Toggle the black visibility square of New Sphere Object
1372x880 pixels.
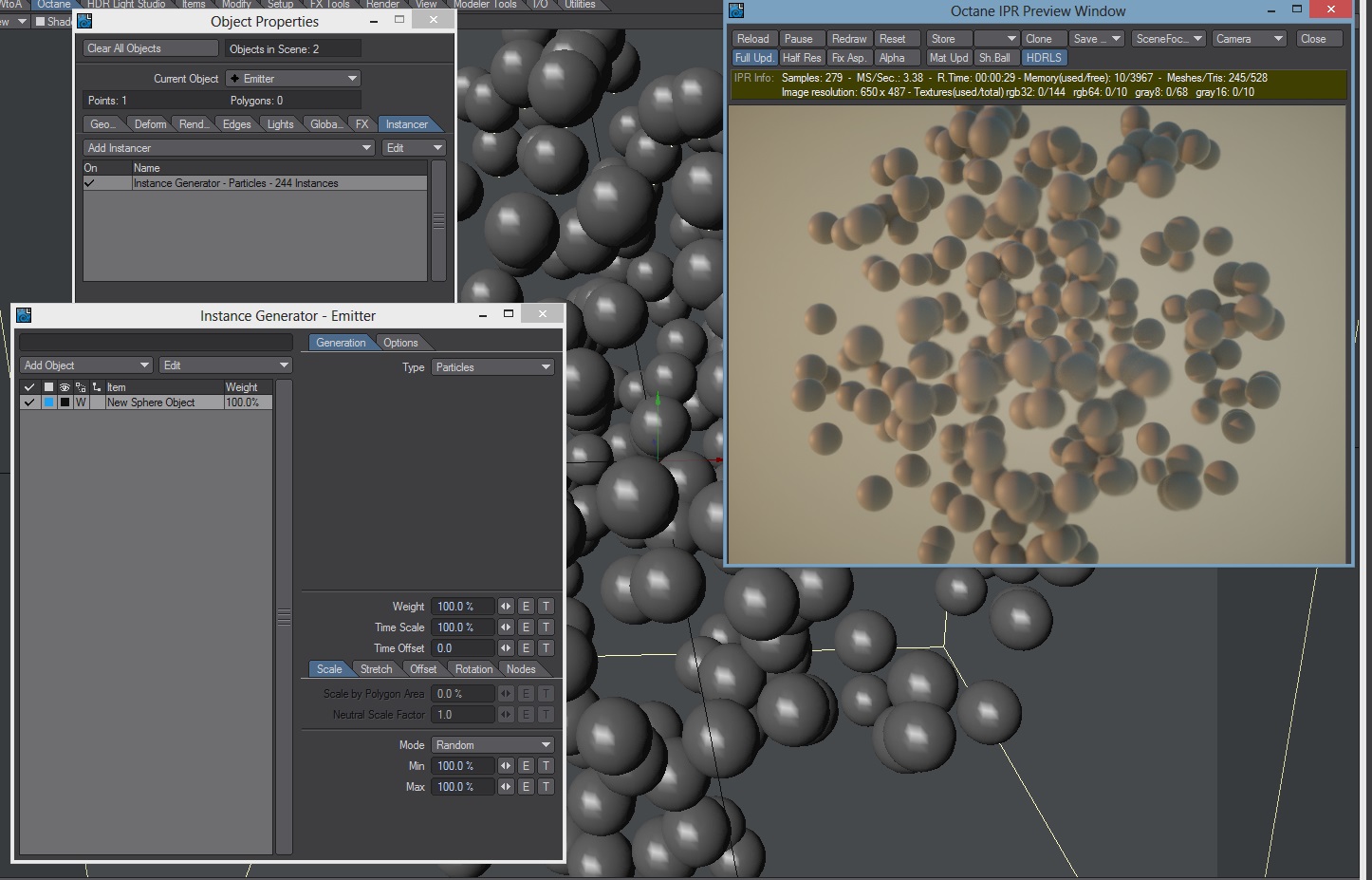[65, 403]
